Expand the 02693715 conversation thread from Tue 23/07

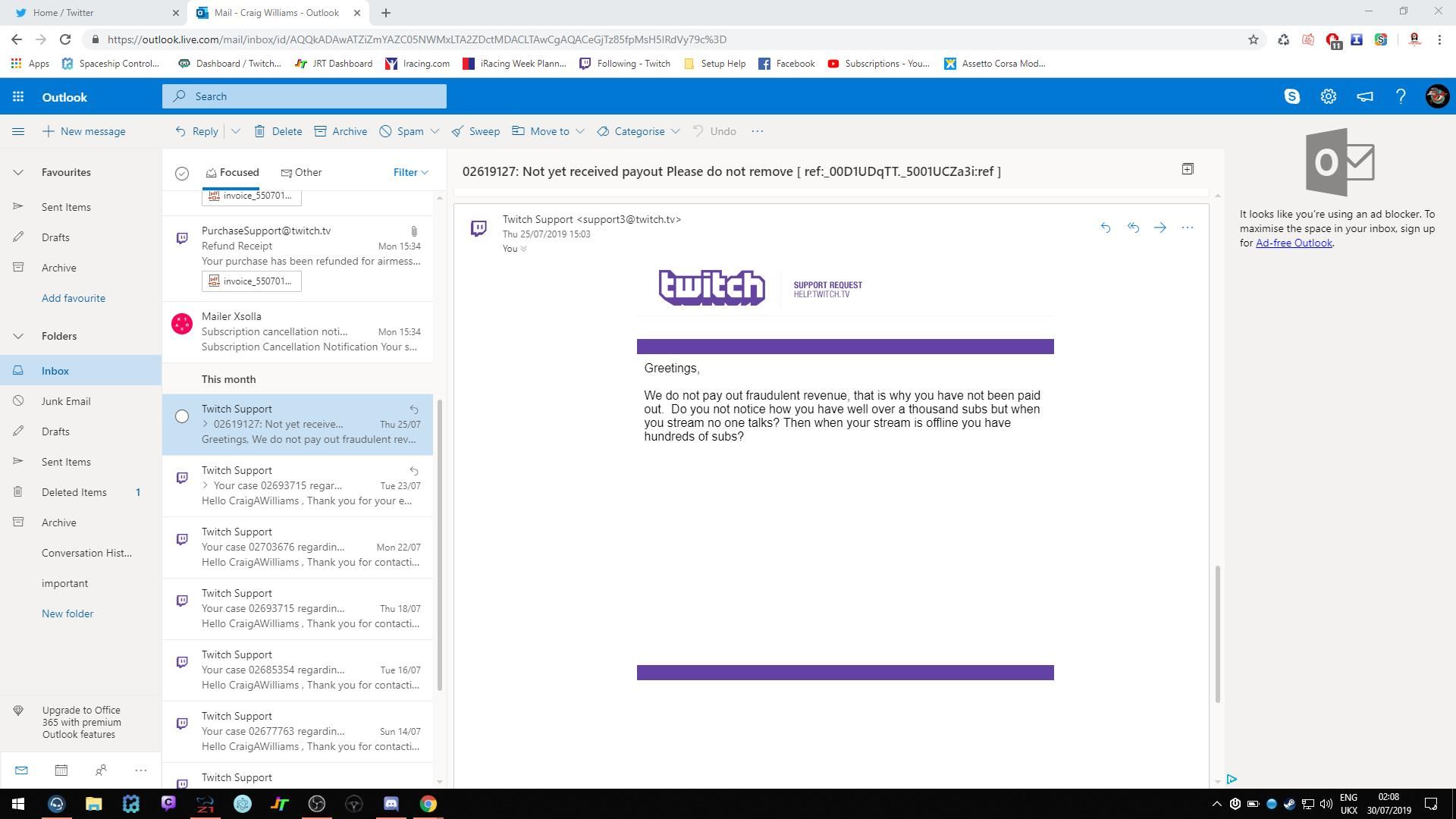[x=206, y=485]
